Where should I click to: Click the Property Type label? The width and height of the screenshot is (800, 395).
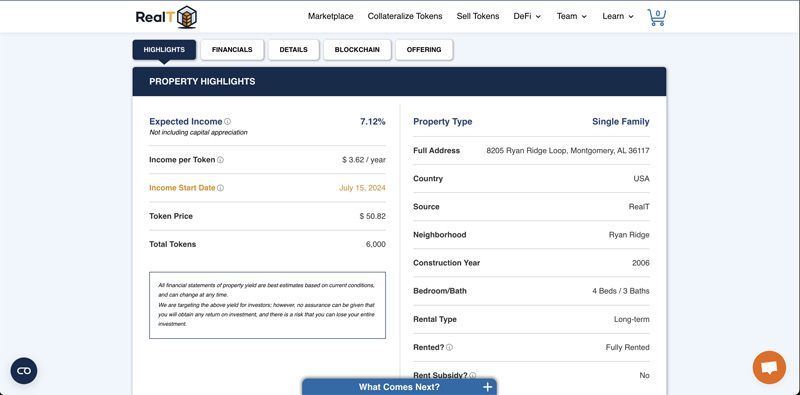[x=443, y=121]
